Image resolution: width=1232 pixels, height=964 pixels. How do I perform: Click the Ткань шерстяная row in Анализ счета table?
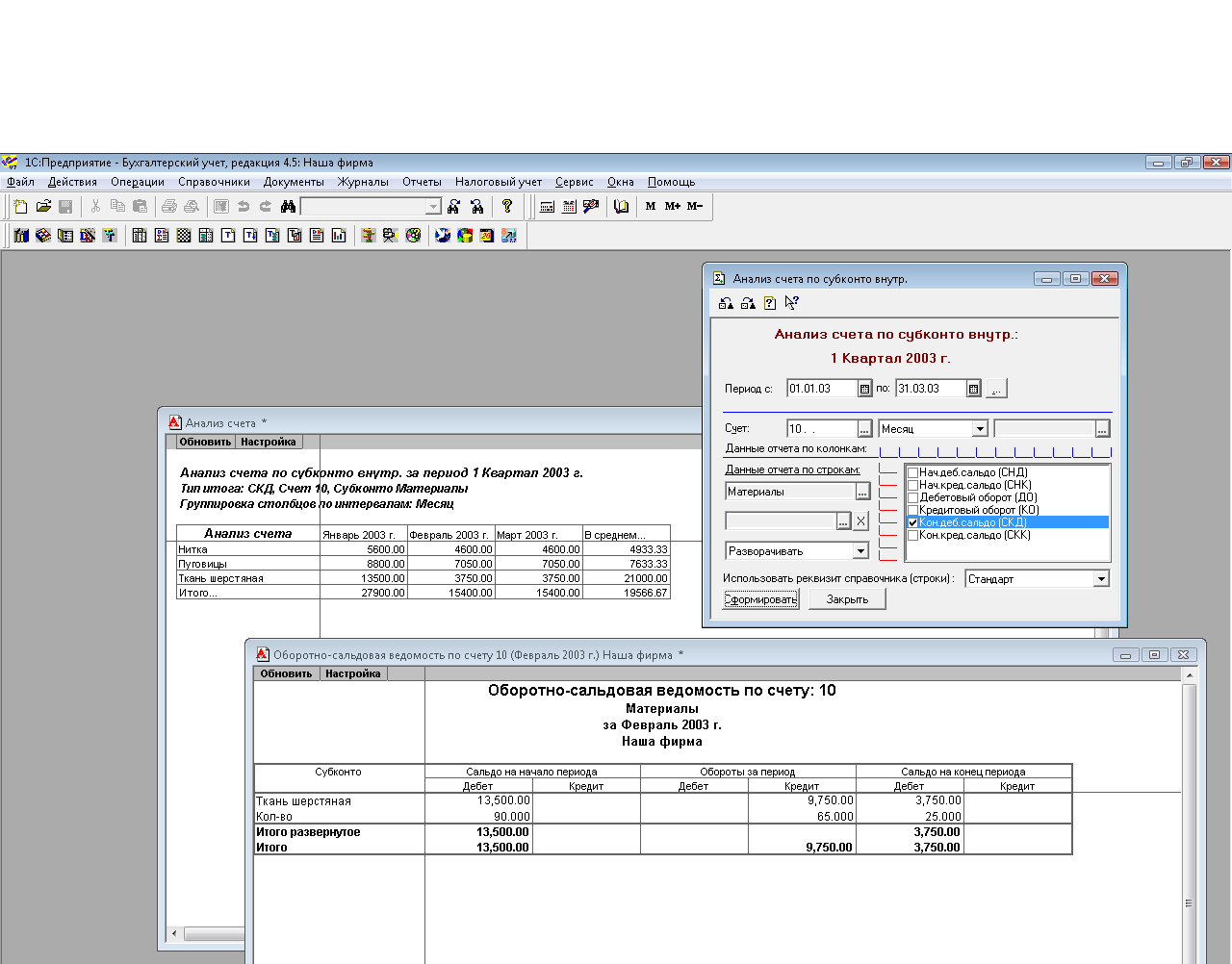(423, 578)
